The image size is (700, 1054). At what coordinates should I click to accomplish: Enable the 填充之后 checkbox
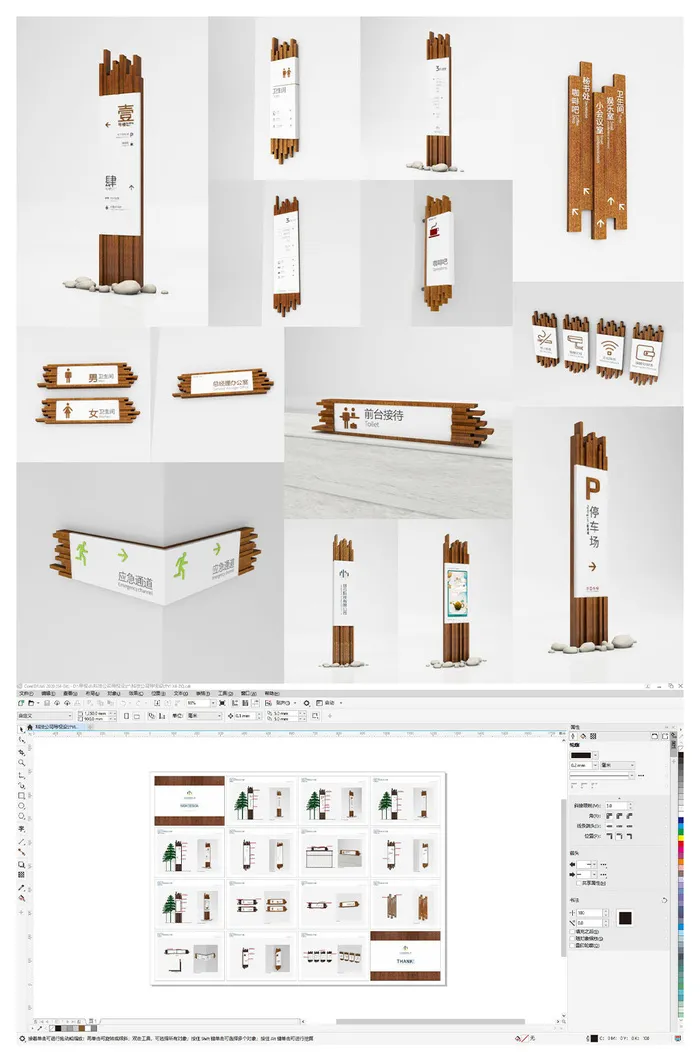click(572, 933)
